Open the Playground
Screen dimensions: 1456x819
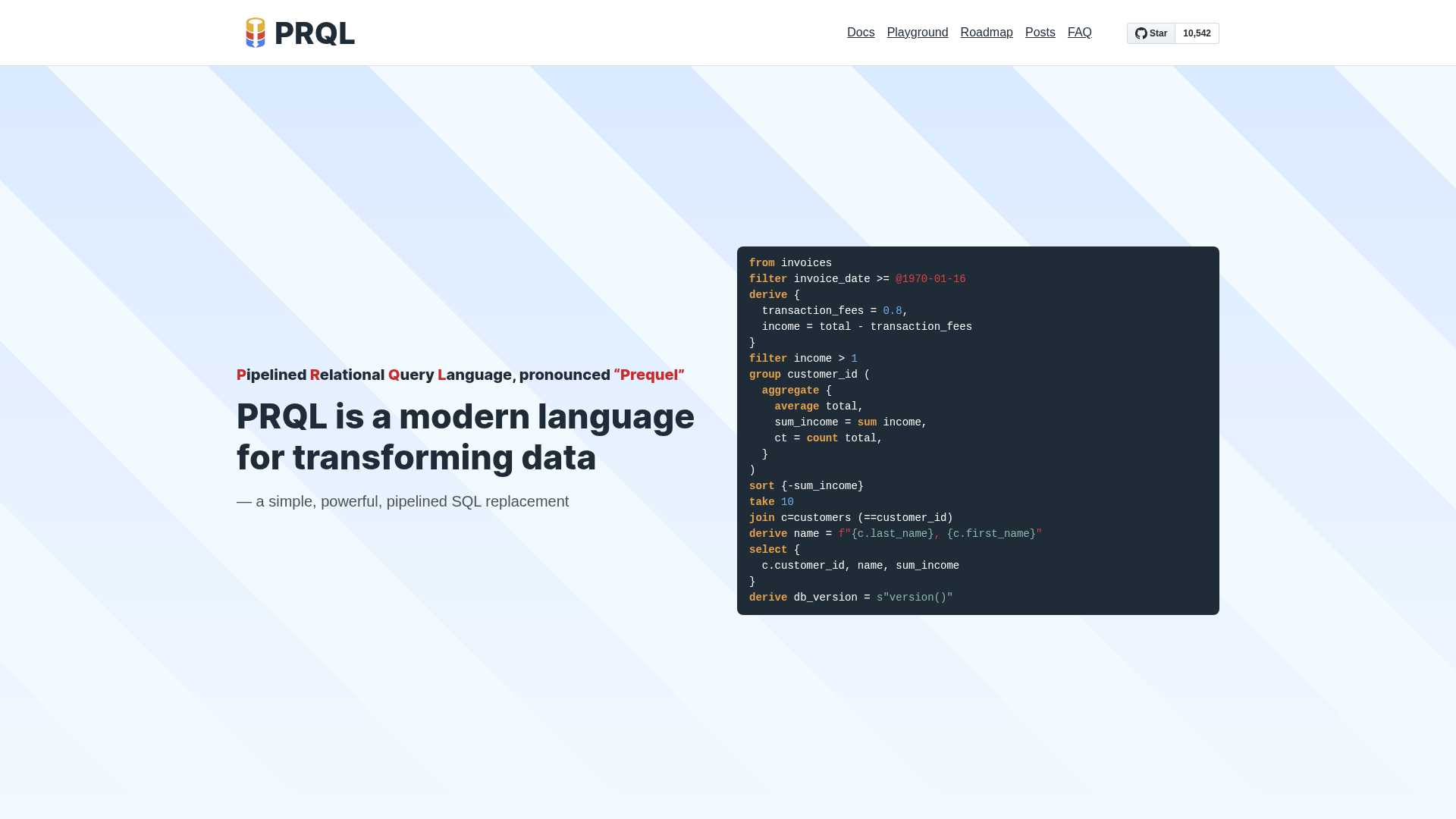918,32
